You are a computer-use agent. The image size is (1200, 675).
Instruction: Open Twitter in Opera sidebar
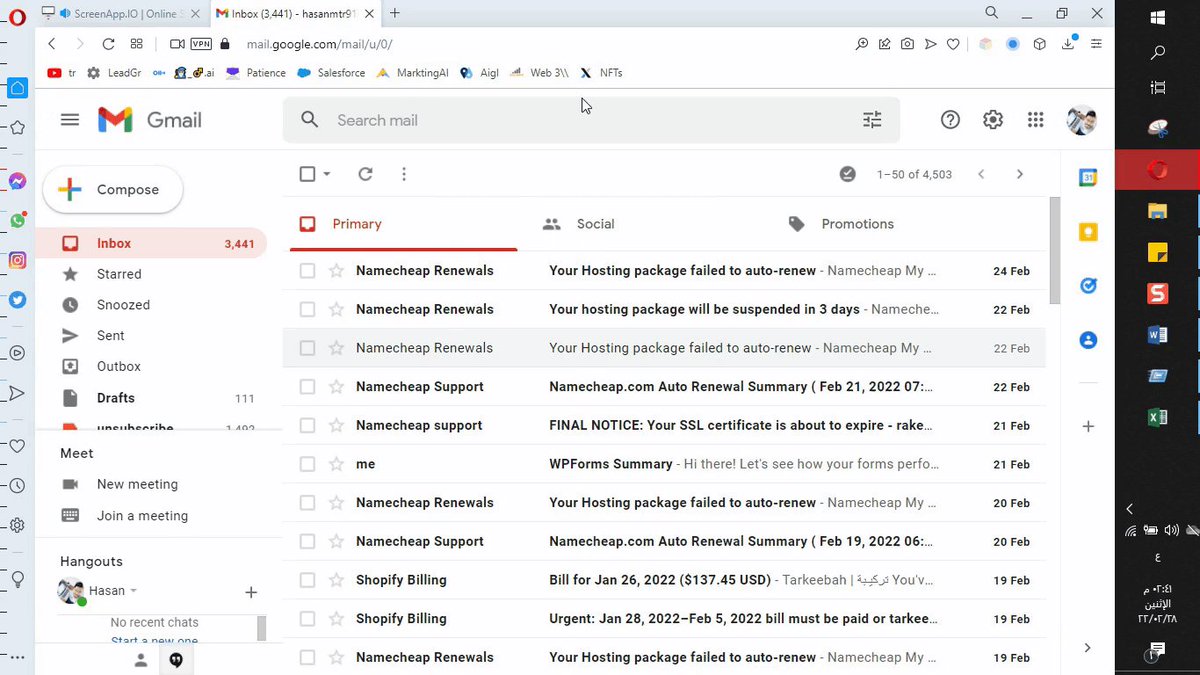pyautogui.click(x=17, y=299)
